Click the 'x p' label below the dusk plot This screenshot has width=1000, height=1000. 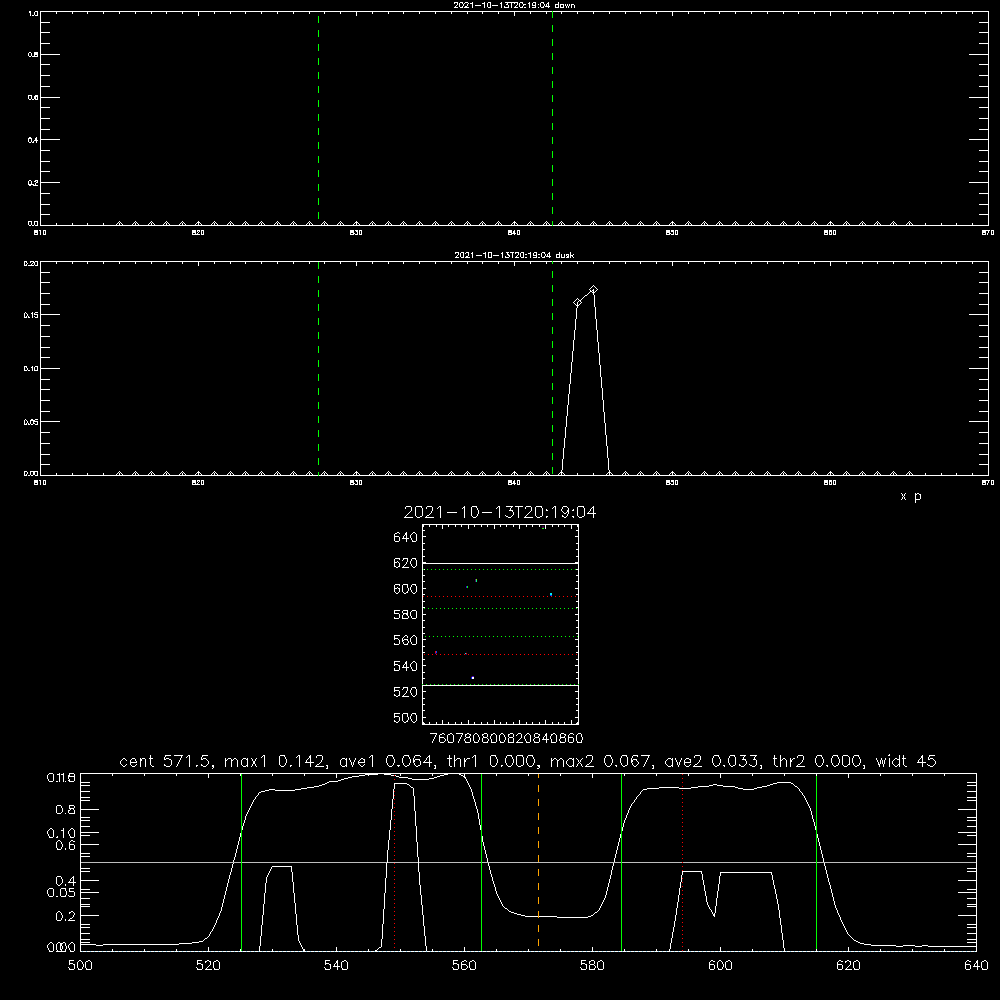(x=911, y=496)
